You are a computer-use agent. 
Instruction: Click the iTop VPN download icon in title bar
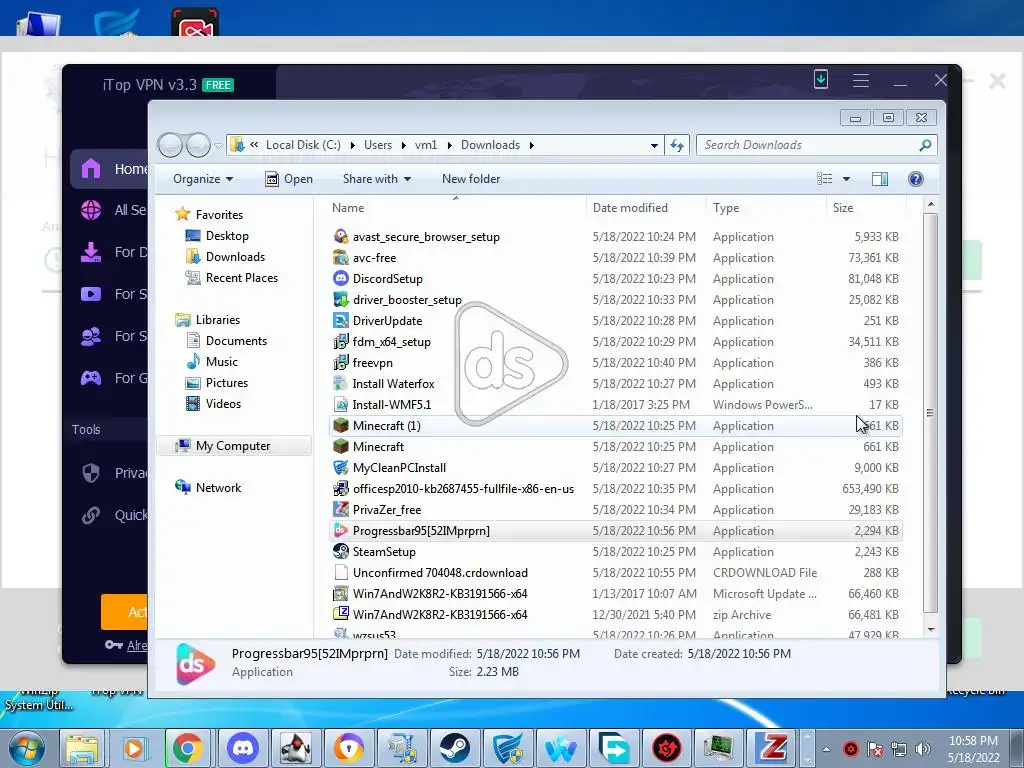pyautogui.click(x=821, y=80)
